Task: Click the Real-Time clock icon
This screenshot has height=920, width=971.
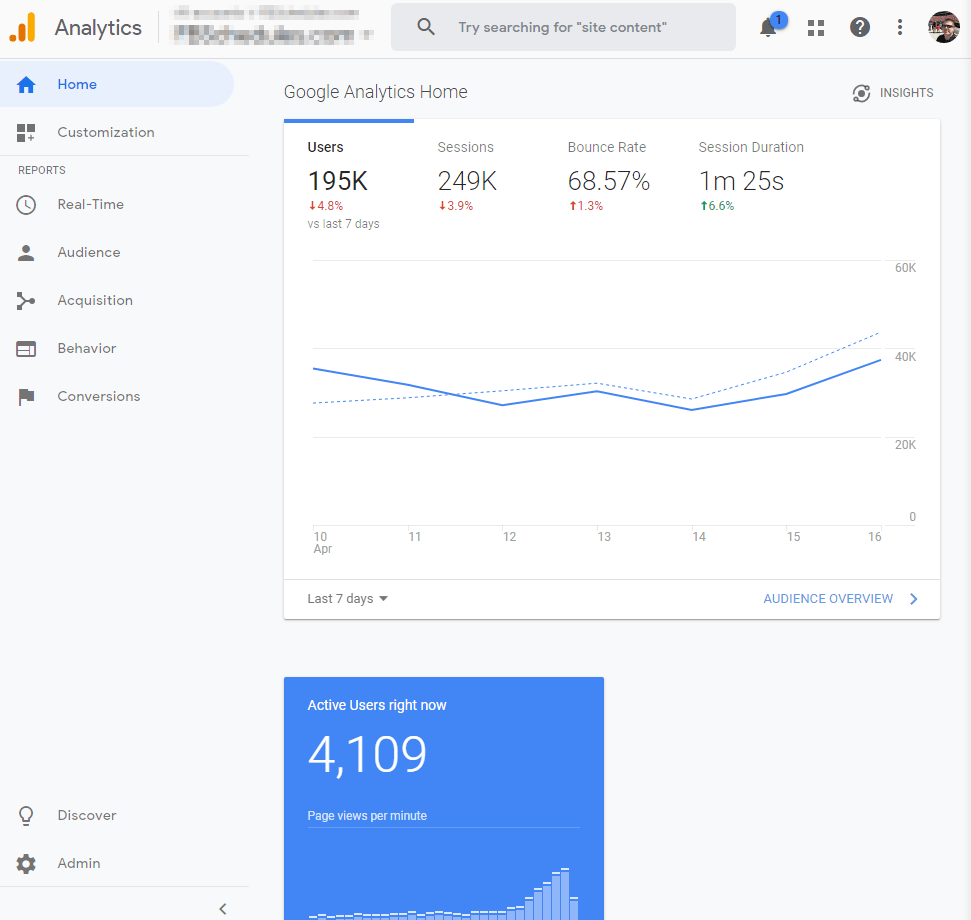Action: [x=26, y=205]
